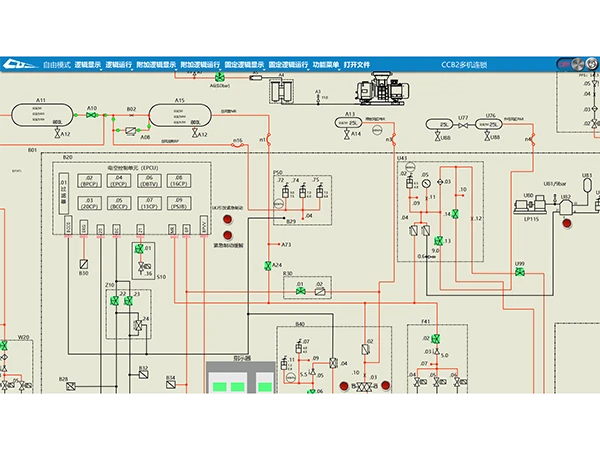600x450 pixels.
Task: Select 逻辑显示 in the menu bar
Action: (x=87, y=64)
